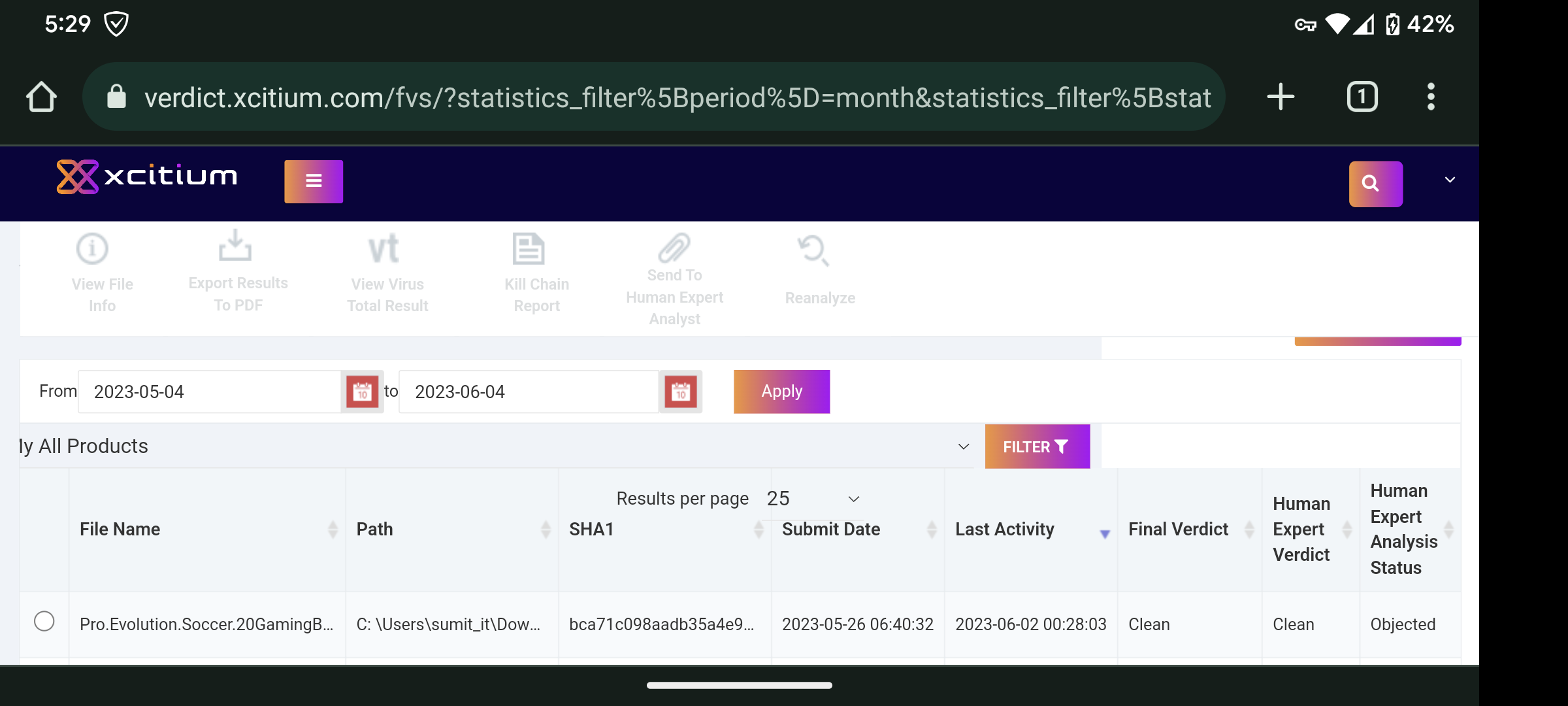Click Export Results To PDF icon
This screenshot has height=706, width=1568.
pos(235,246)
